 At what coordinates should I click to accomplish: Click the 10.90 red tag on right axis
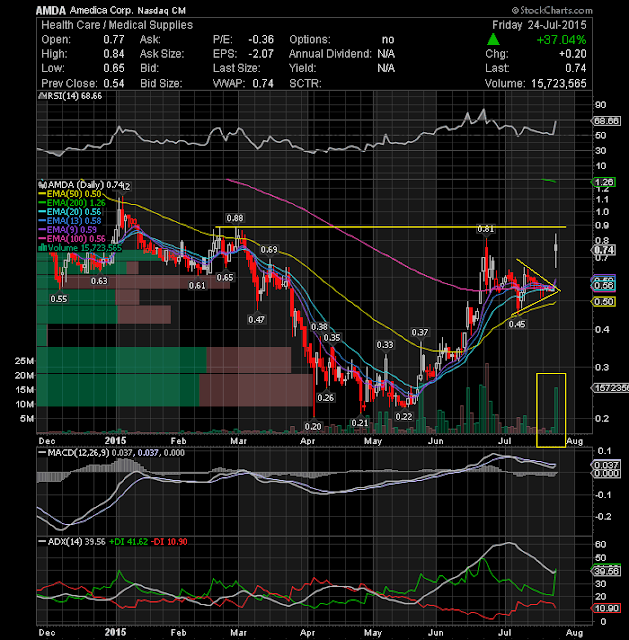(x=607, y=608)
